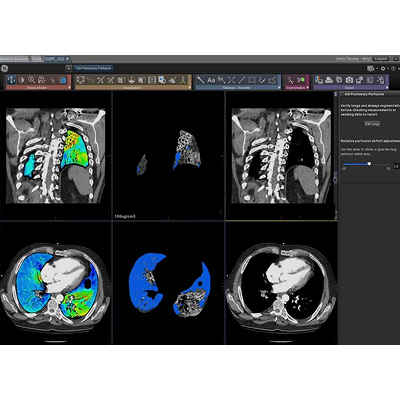Switch to the Tools tab
400x400 pixels.
[x=37, y=59]
